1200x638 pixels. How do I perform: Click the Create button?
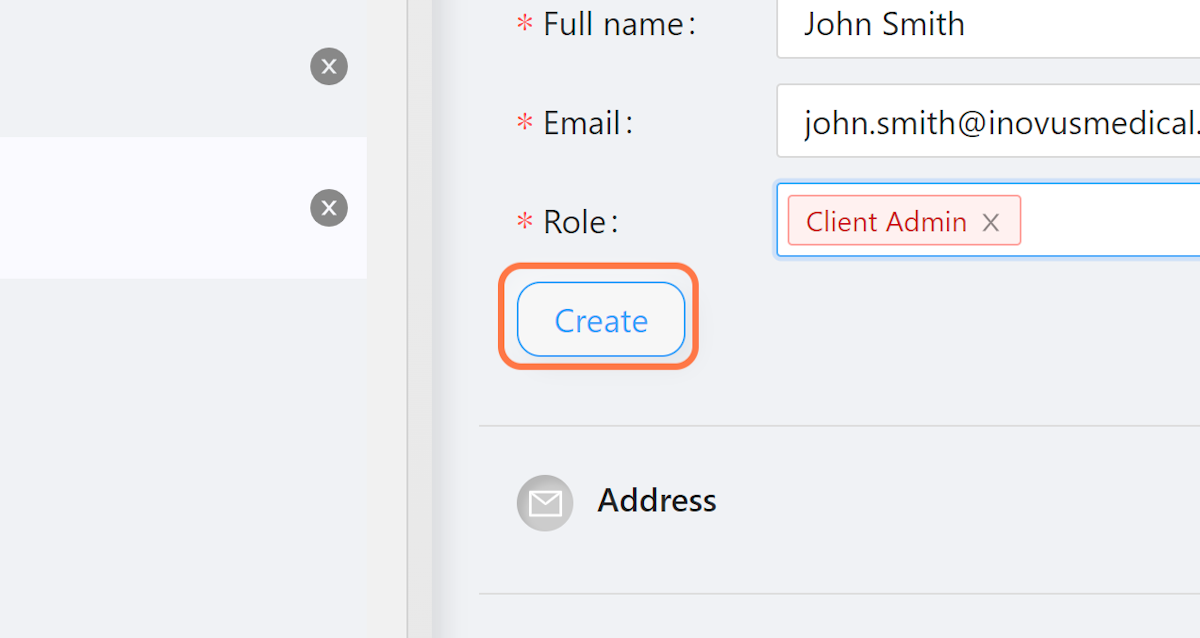point(601,320)
